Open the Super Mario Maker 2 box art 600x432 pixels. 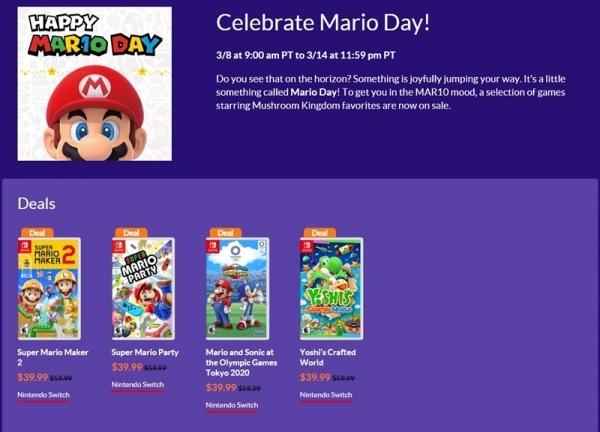pos(49,289)
